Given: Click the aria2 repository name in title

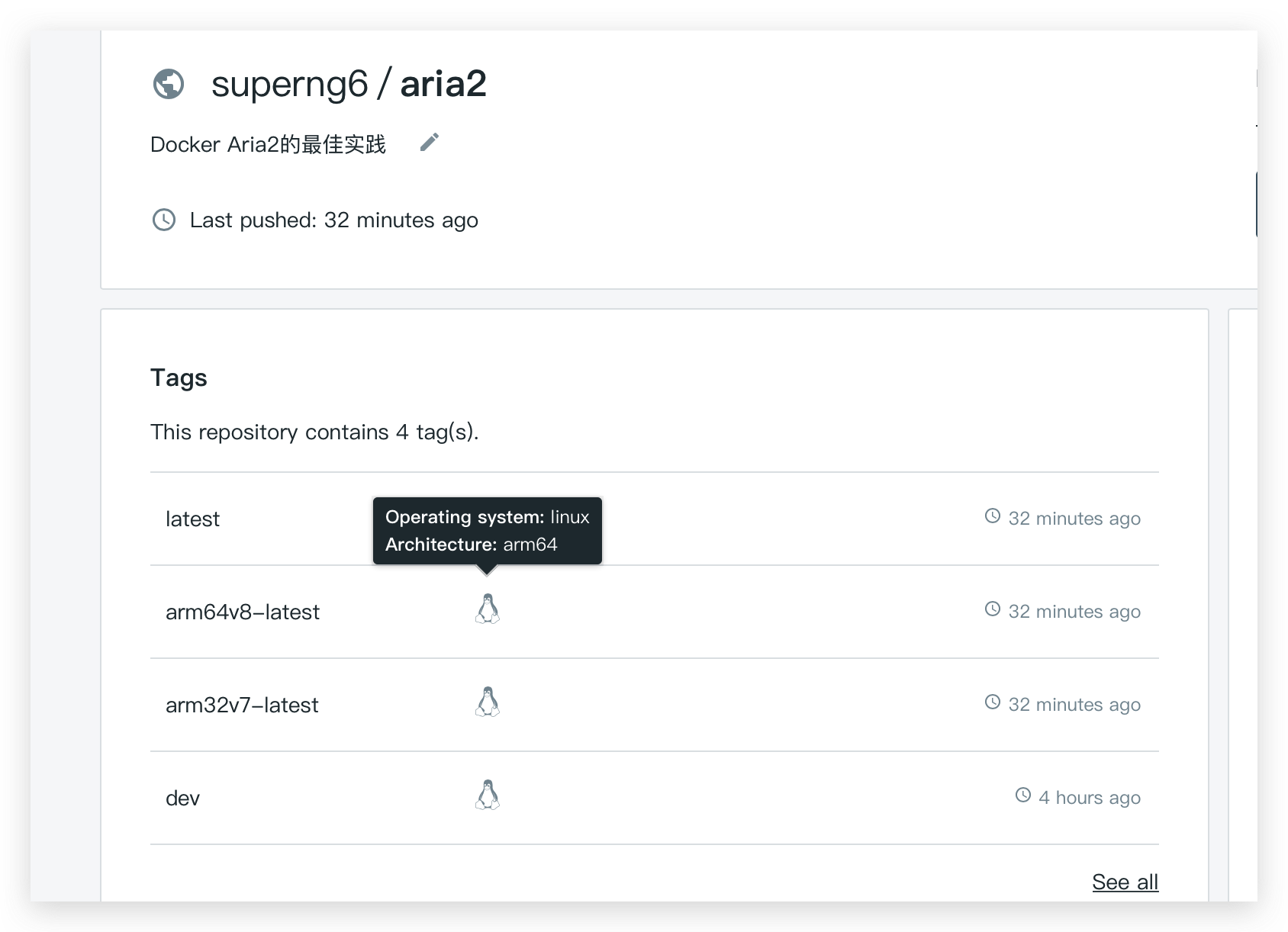Looking at the screenshot, I should 443,84.
